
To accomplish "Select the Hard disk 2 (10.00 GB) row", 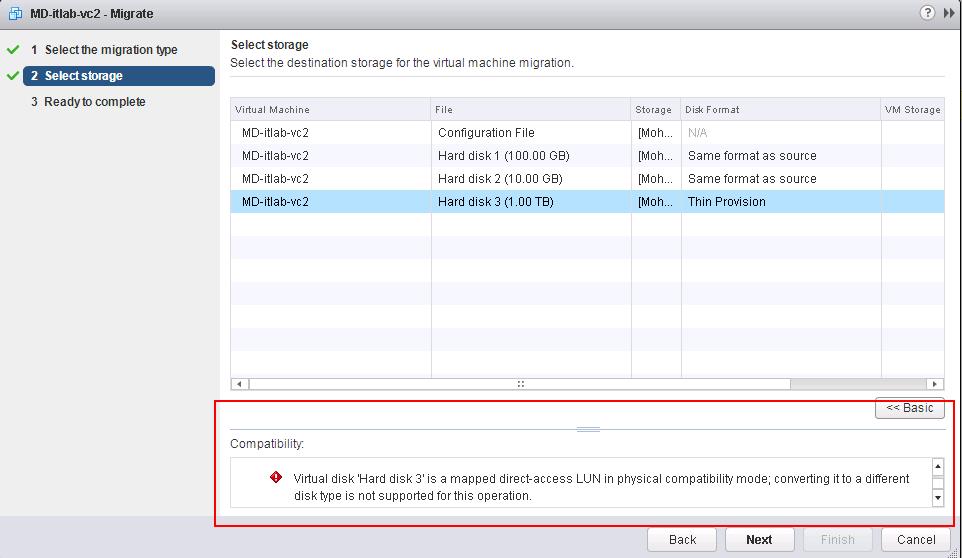I will pyautogui.click(x=587, y=178).
